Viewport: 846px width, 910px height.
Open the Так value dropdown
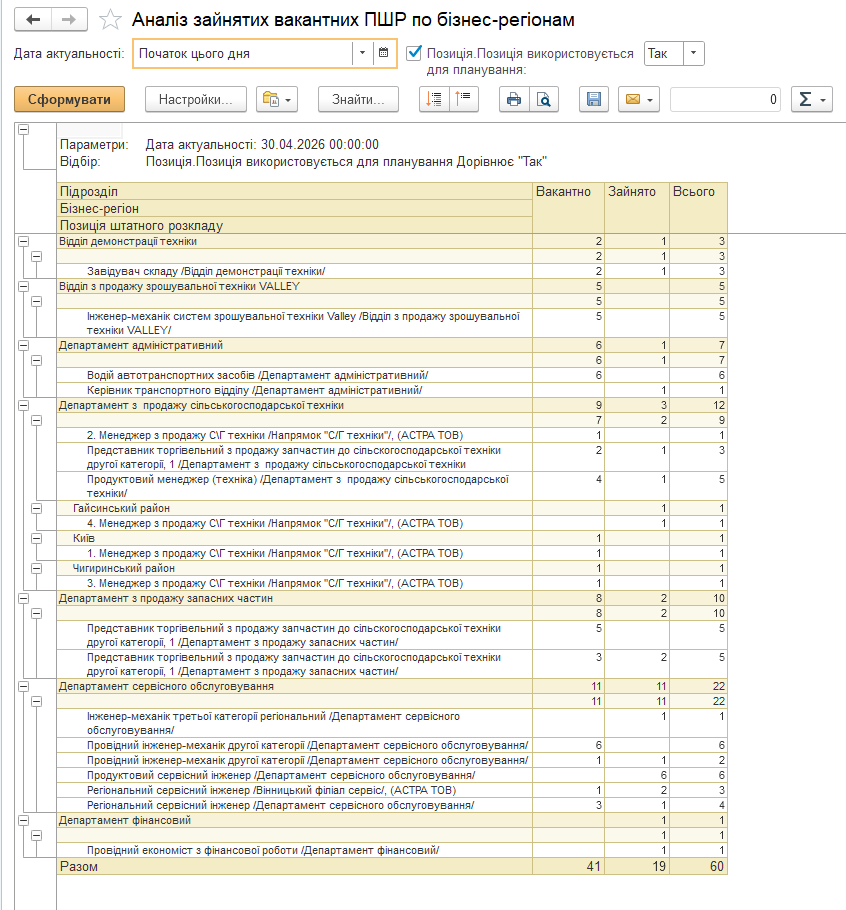click(x=695, y=53)
